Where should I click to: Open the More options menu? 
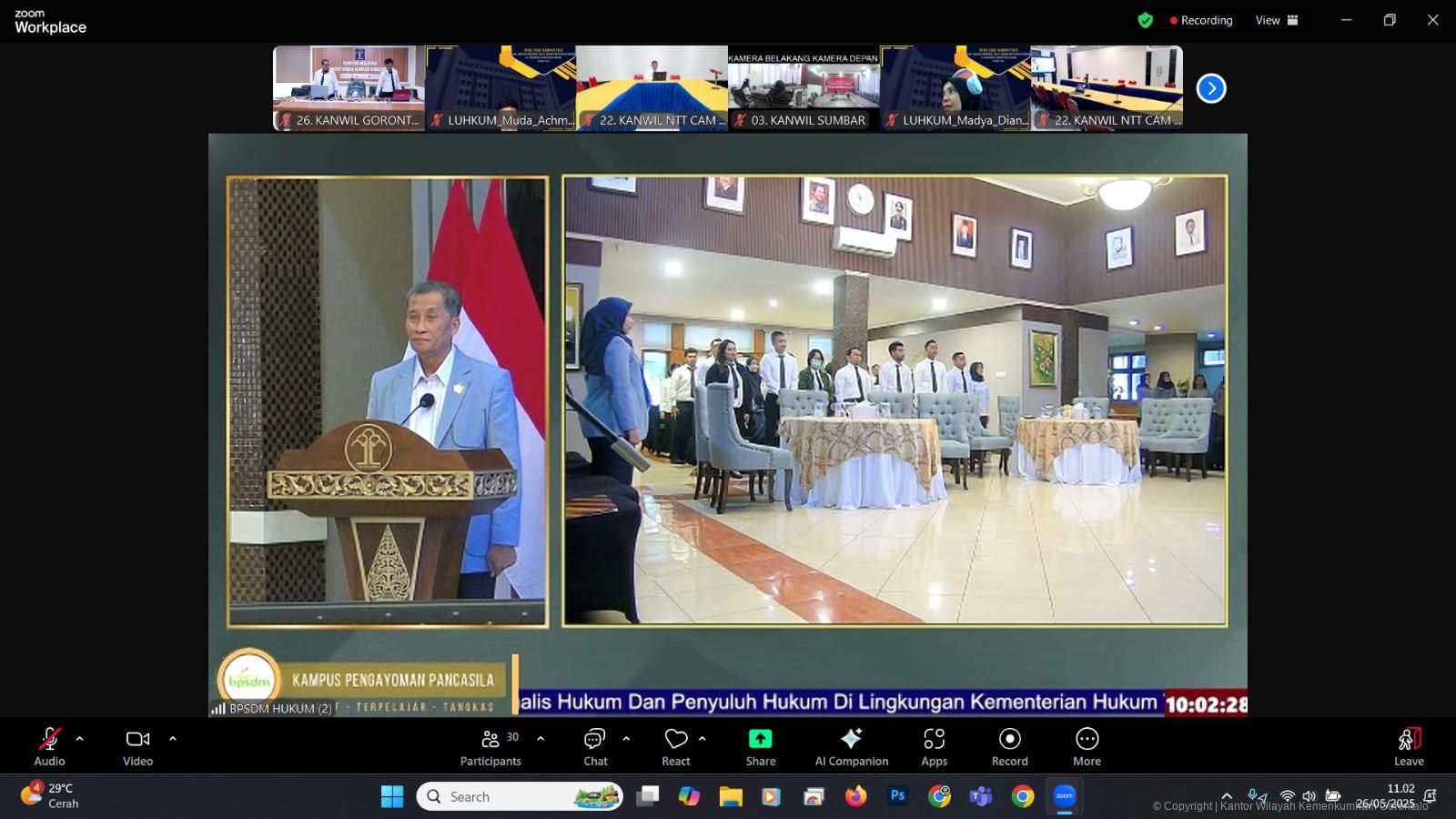click(1087, 746)
